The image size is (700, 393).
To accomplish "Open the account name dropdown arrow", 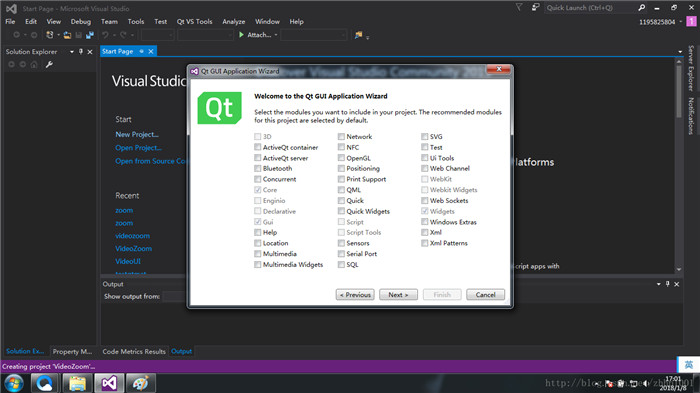I will point(680,22).
